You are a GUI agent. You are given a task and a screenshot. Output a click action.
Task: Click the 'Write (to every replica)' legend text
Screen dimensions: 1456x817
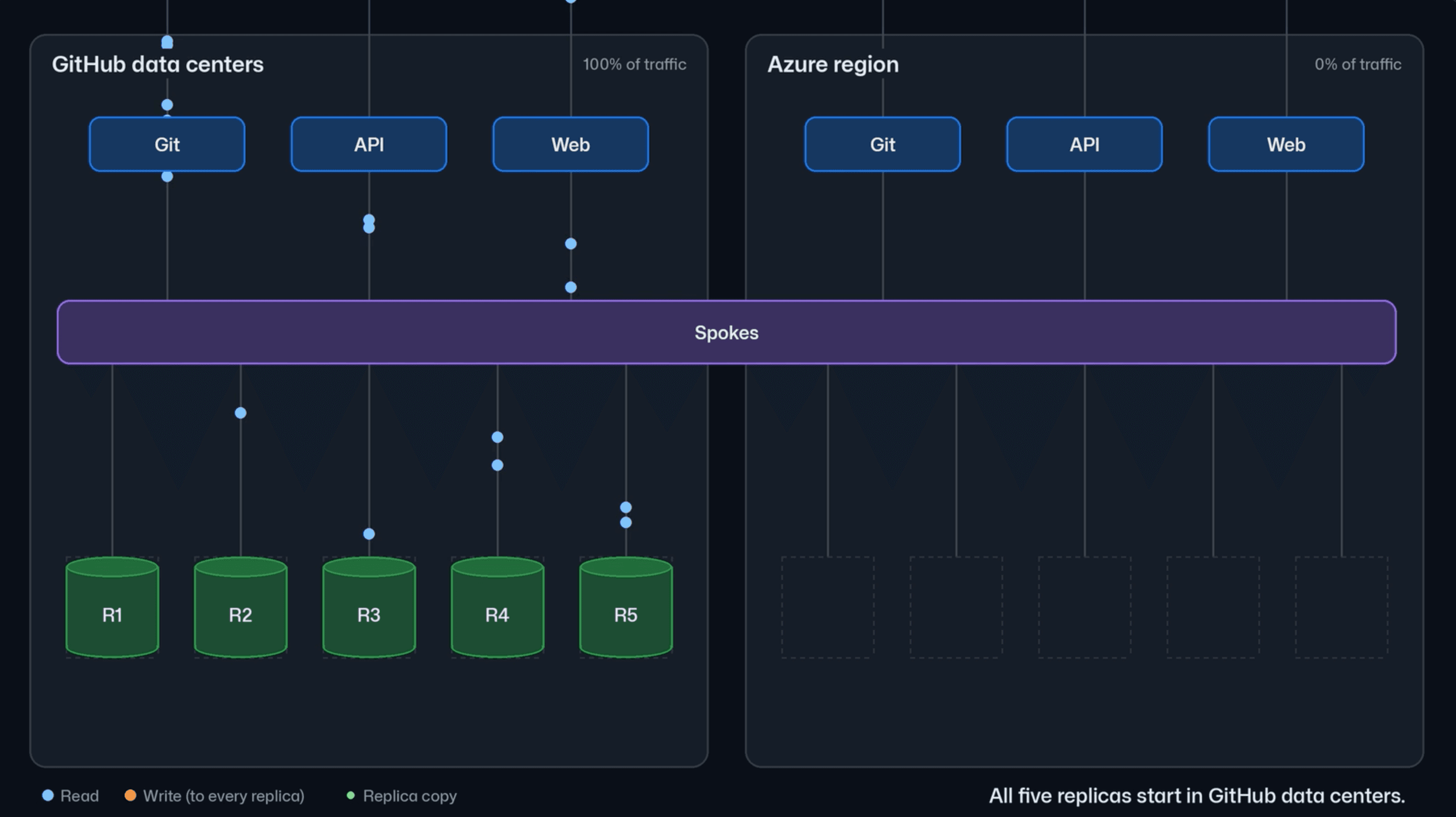point(224,796)
